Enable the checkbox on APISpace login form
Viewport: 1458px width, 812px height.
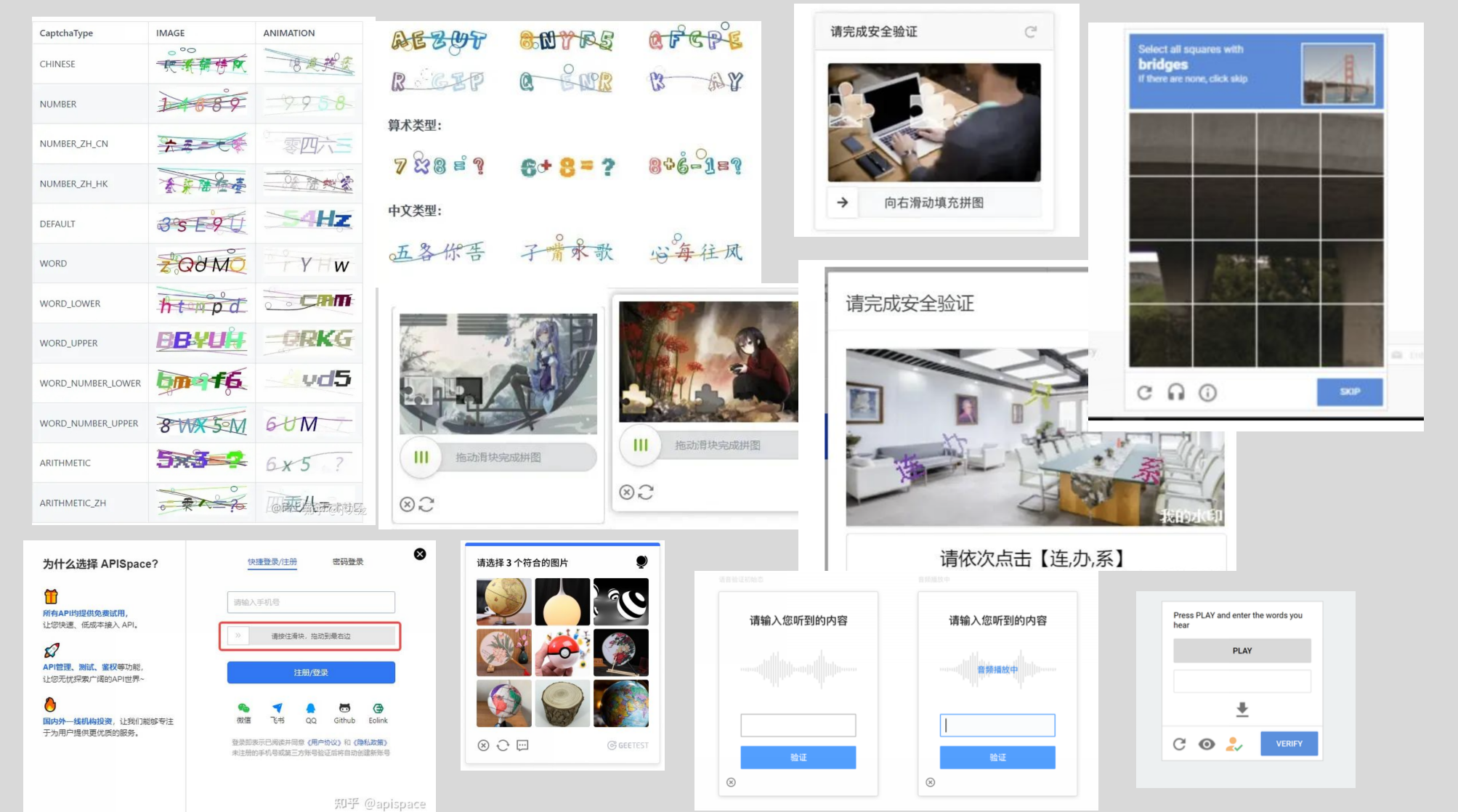(x=237, y=635)
